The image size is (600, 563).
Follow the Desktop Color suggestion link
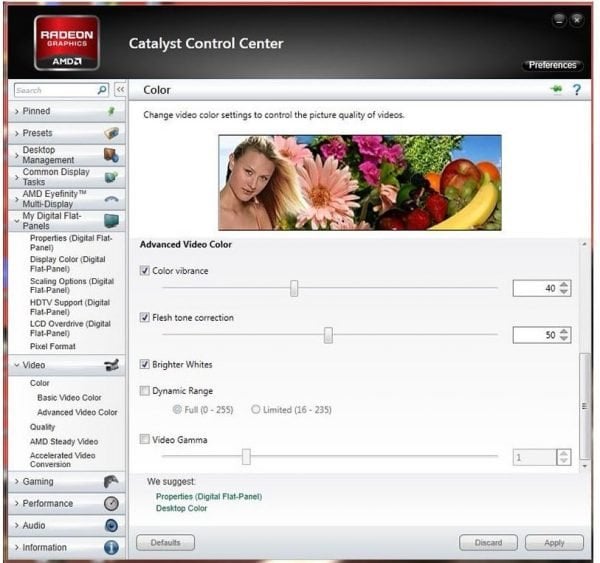(x=181, y=508)
